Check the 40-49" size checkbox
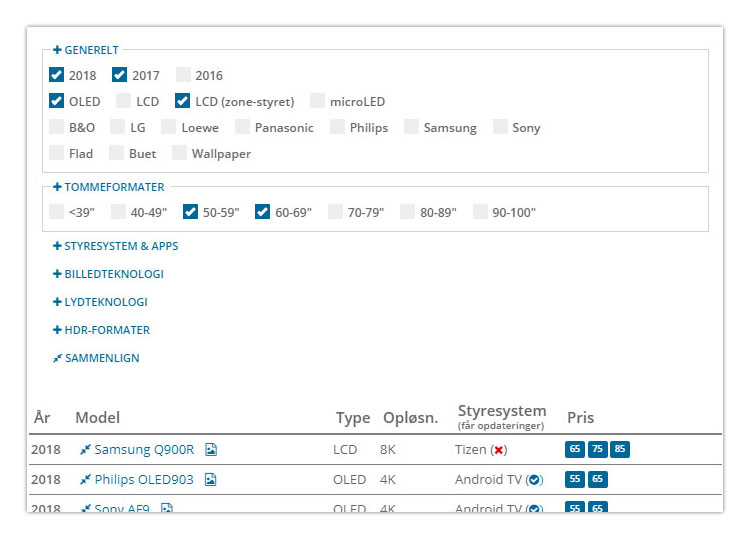The width and height of the screenshot is (751, 539). (118, 211)
